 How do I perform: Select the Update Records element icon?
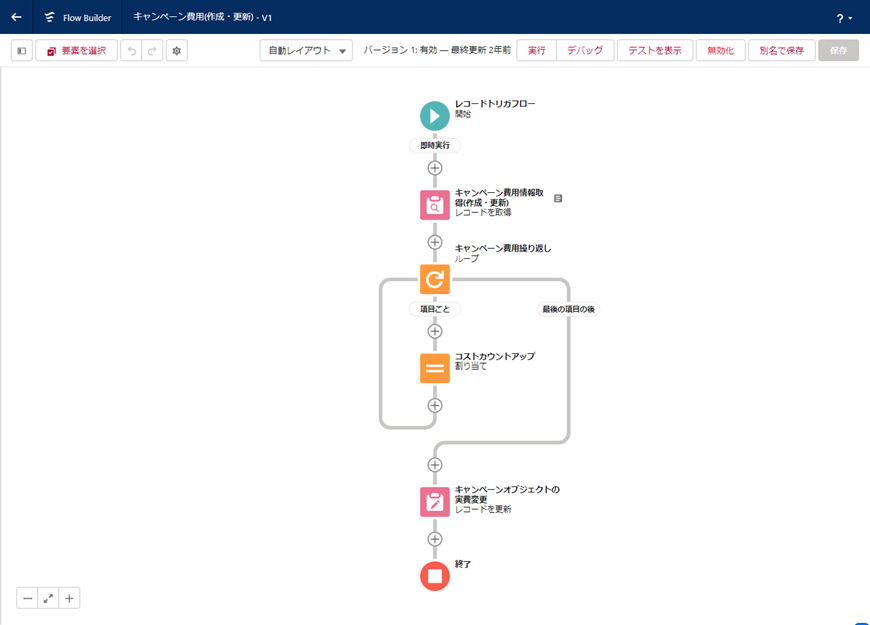tap(434, 502)
